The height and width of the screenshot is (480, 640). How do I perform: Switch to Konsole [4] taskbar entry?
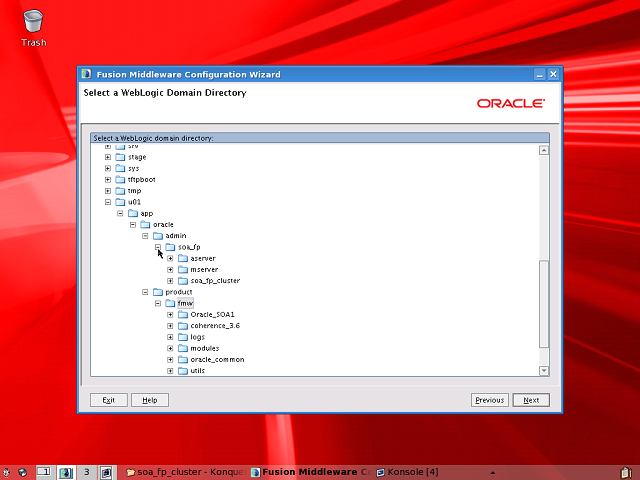(408, 472)
